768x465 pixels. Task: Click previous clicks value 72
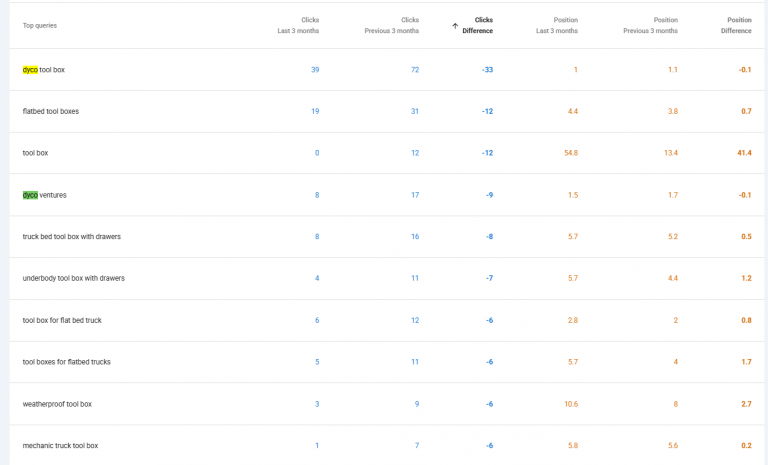(415, 70)
